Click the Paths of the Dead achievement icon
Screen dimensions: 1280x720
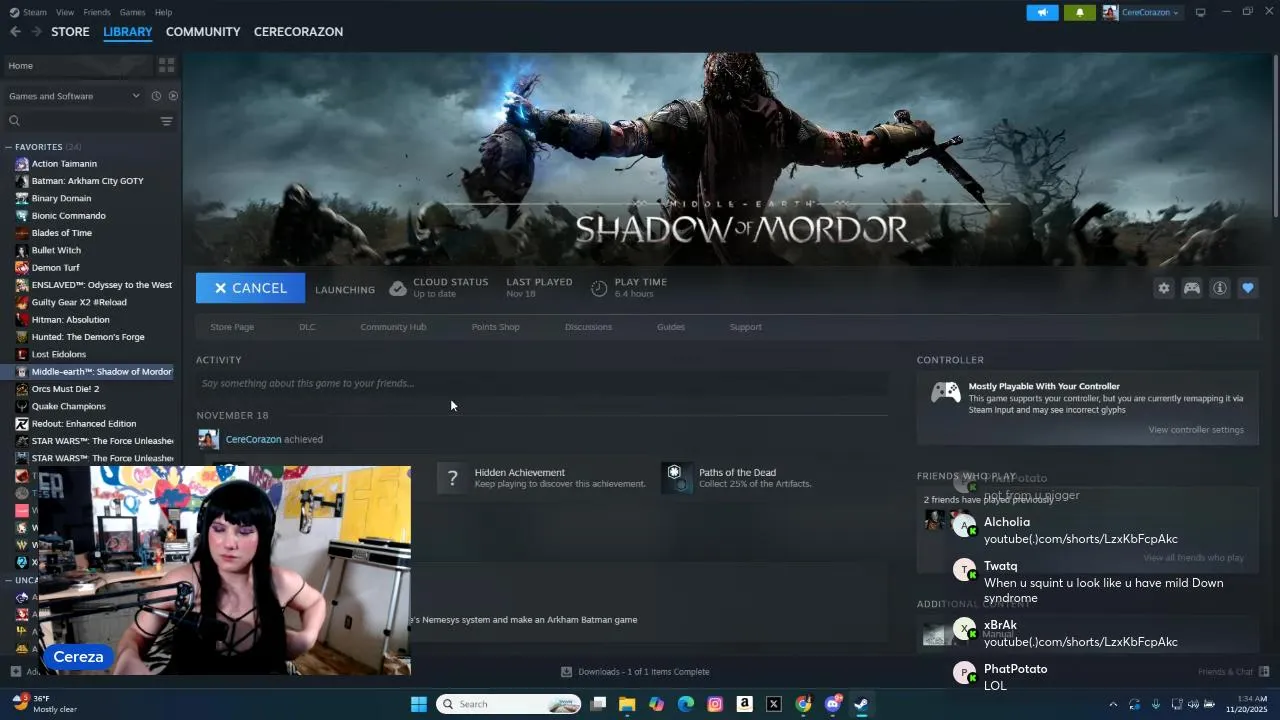coord(676,478)
